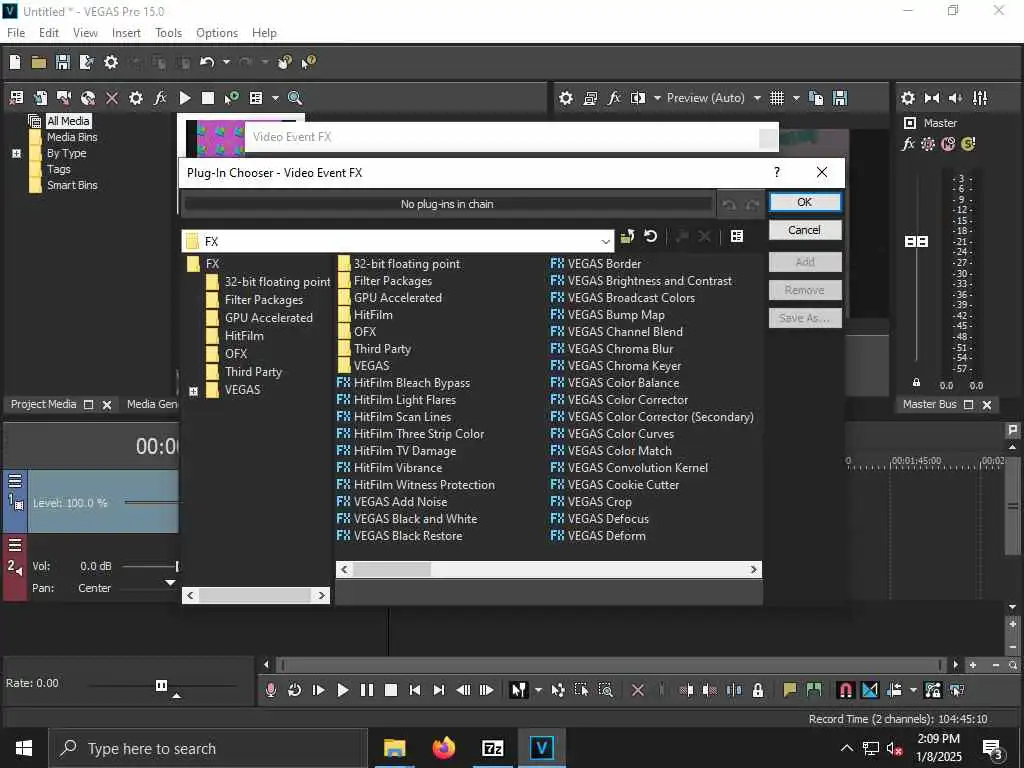Click Video Output FX icon in preview toolbar
Screen dimensions: 1024x768
coord(614,98)
